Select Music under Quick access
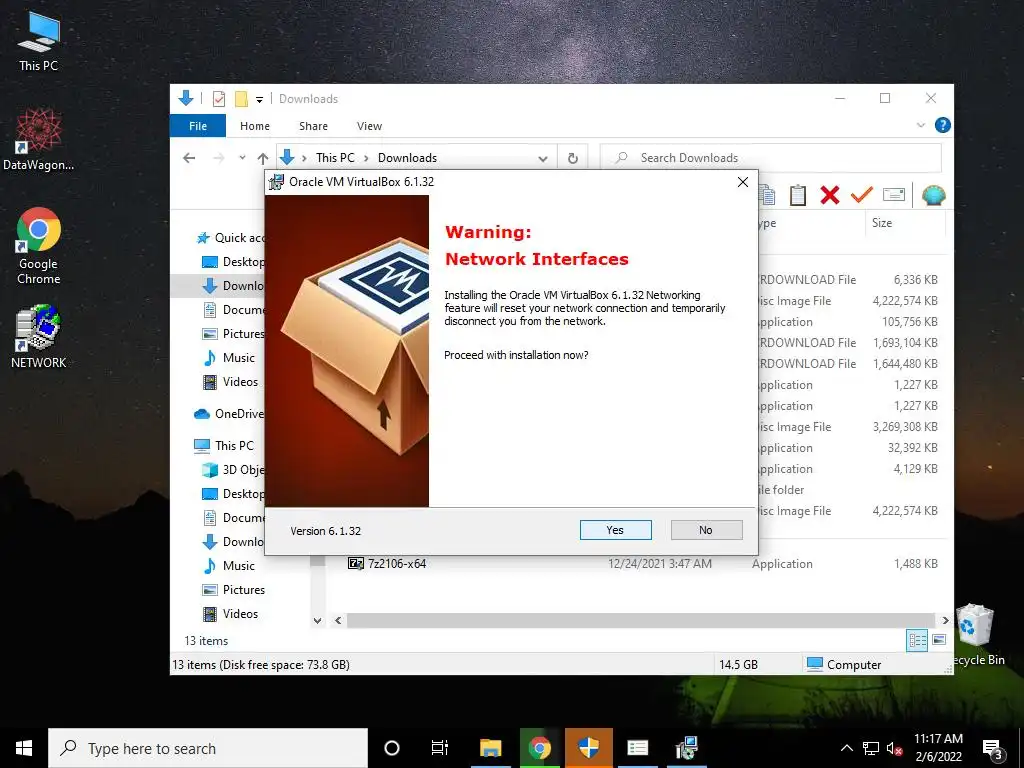This screenshot has height=768, width=1024. [x=229, y=358]
